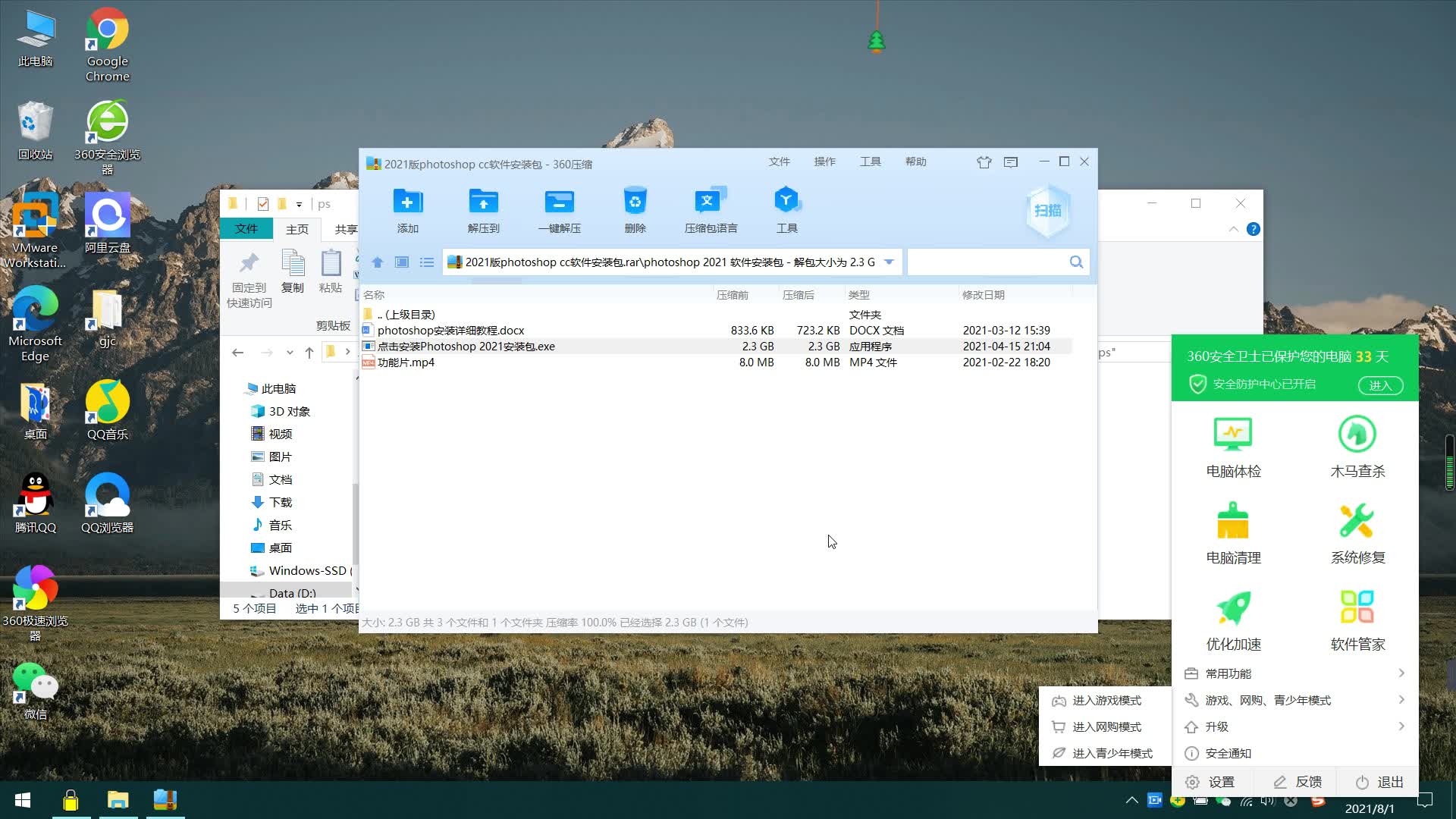The height and width of the screenshot is (819, 1456).
Task: Select the QQ音乐 desktop icon
Action: [x=107, y=410]
